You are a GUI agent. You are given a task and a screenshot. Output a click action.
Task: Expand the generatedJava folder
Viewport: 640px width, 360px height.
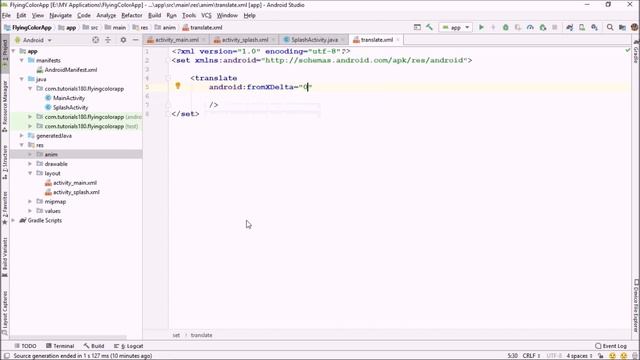pyautogui.click(x=22, y=136)
